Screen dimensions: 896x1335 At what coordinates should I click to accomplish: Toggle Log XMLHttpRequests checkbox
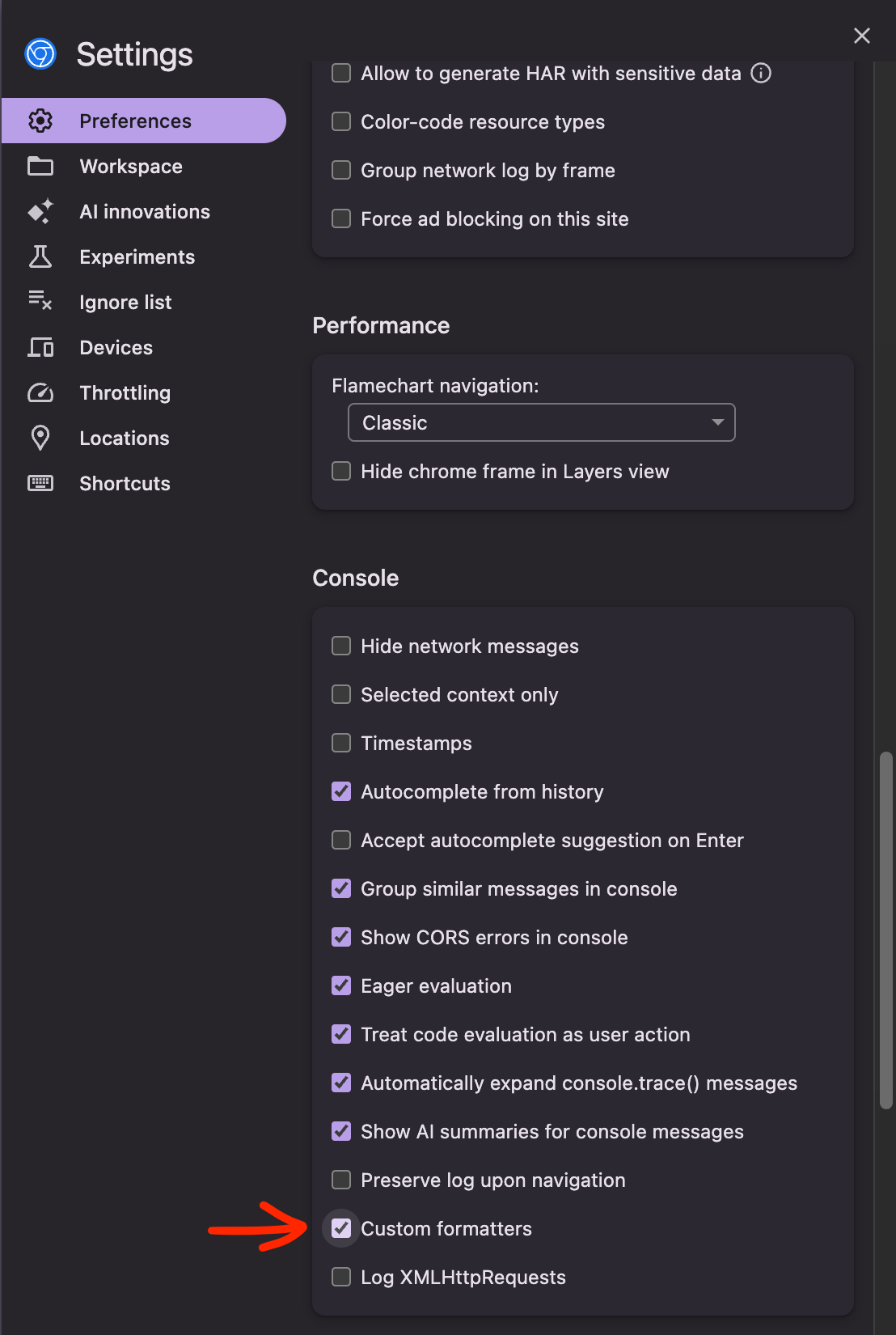point(341,1277)
